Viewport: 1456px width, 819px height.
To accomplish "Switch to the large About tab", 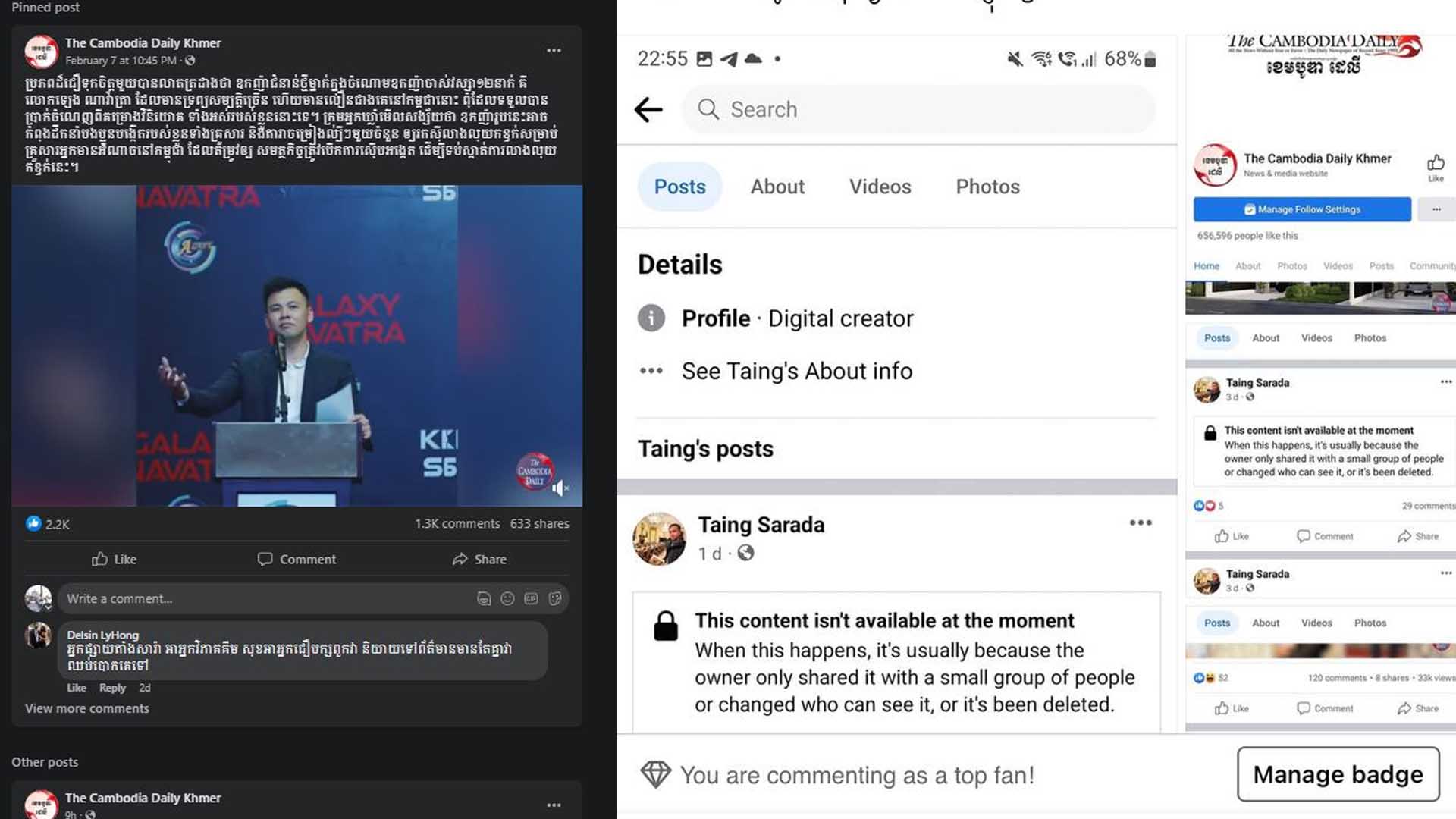I will point(777,187).
